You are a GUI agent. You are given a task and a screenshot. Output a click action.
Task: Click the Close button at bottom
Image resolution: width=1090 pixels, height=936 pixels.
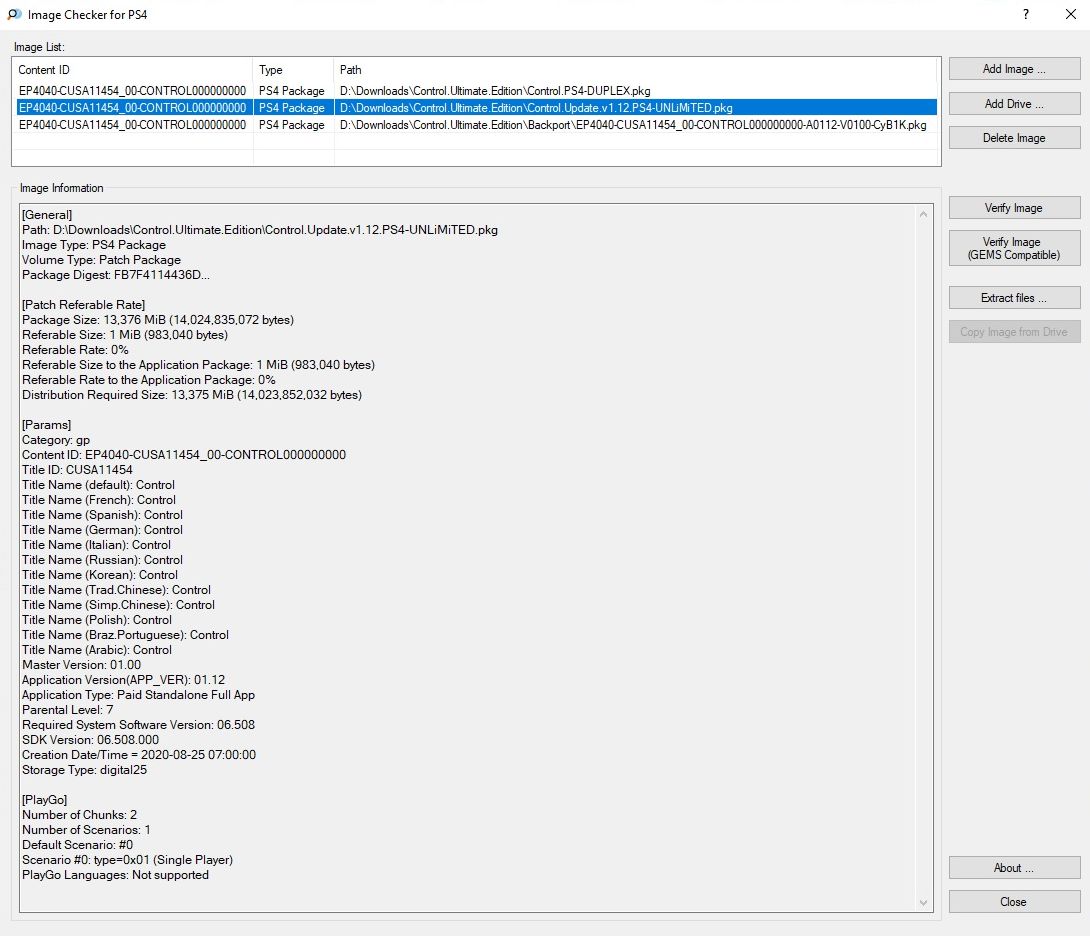pyautogui.click(x=1014, y=902)
